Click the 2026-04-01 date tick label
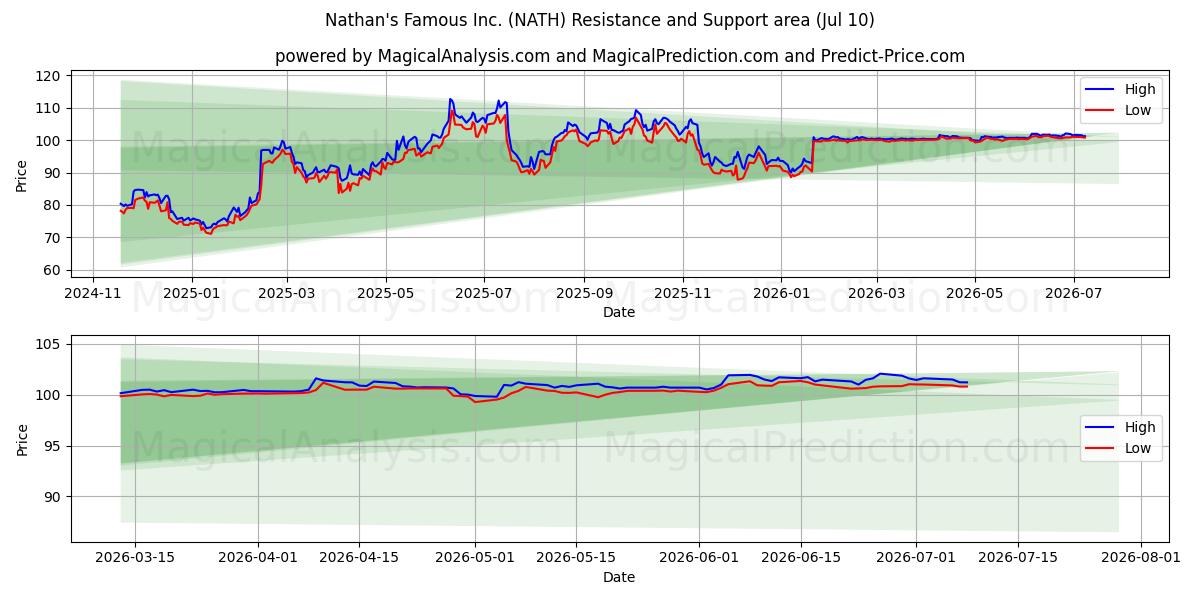 coord(258,559)
